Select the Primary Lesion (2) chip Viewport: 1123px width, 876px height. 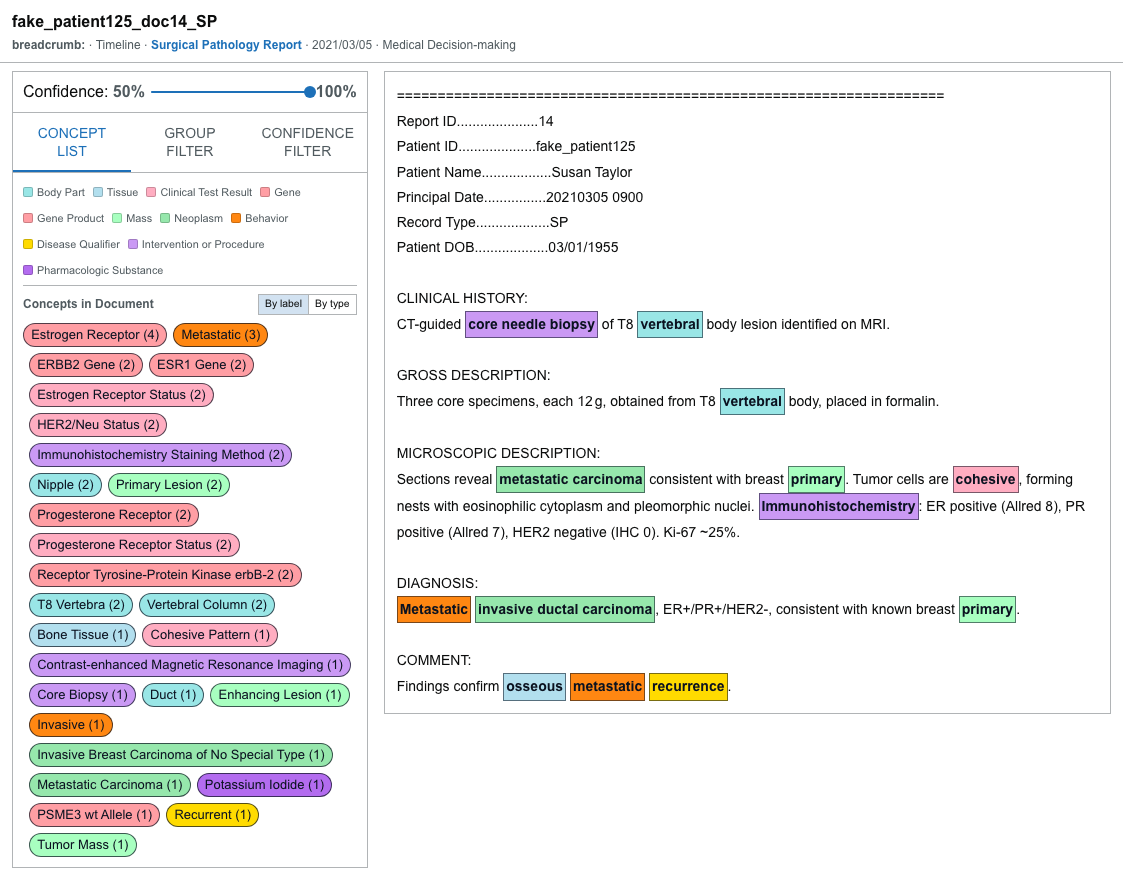point(169,485)
